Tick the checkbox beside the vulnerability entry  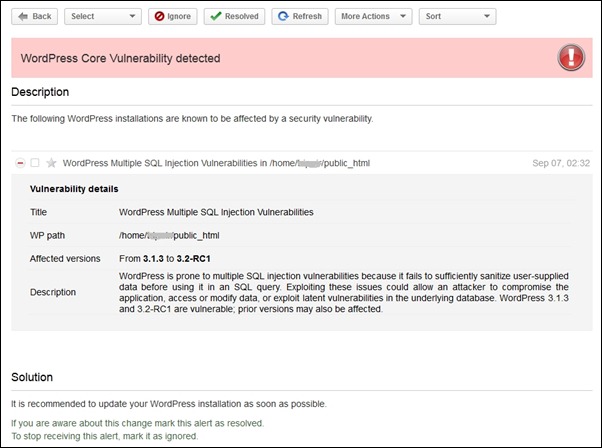coord(35,163)
